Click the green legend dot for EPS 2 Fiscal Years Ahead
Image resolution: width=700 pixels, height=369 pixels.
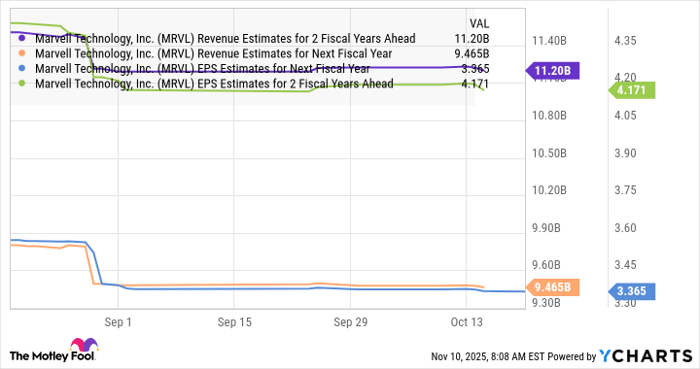click(22, 83)
